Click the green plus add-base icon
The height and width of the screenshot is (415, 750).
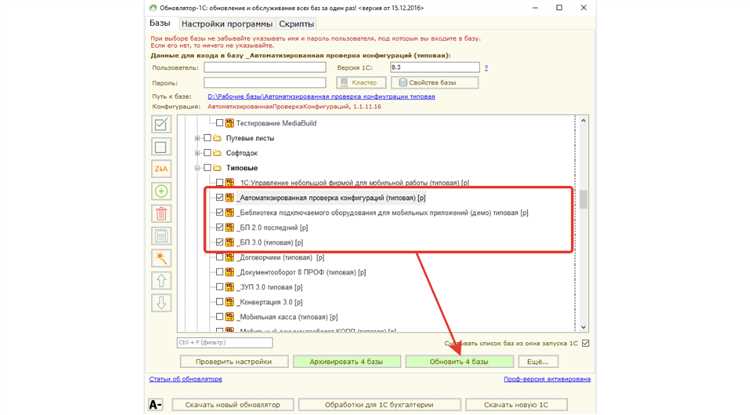click(x=161, y=191)
